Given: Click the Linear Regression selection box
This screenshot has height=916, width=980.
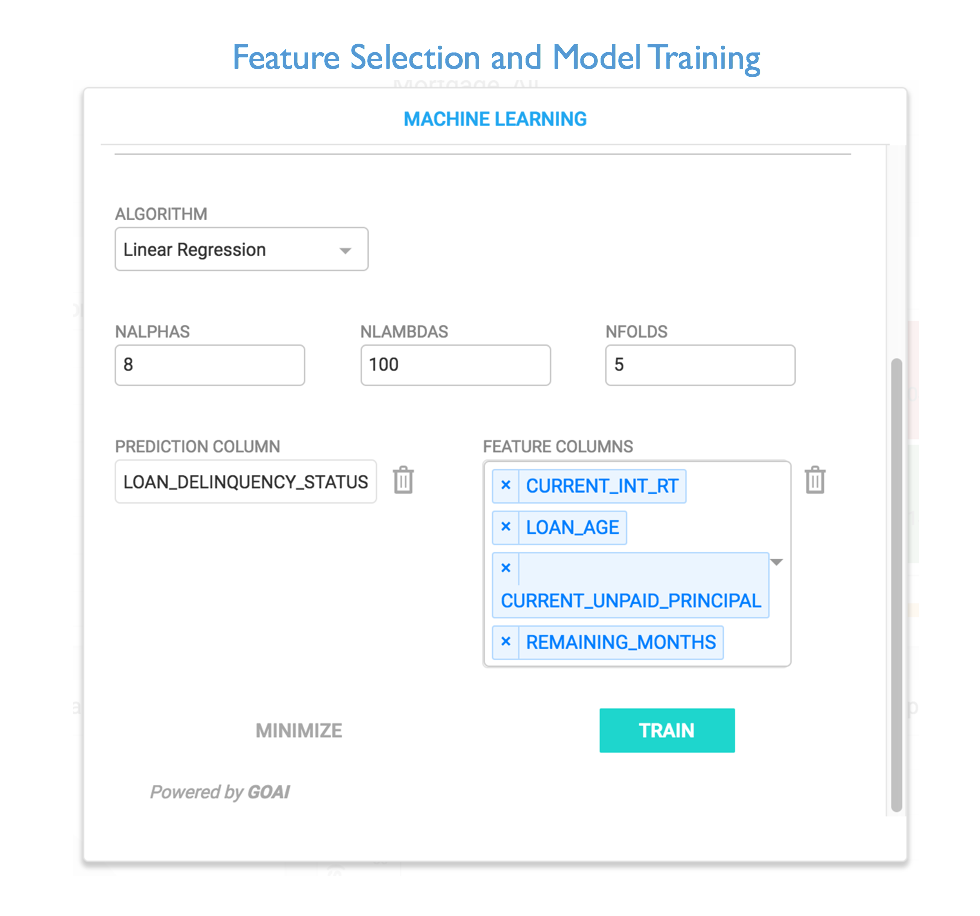Looking at the screenshot, I should point(241,249).
